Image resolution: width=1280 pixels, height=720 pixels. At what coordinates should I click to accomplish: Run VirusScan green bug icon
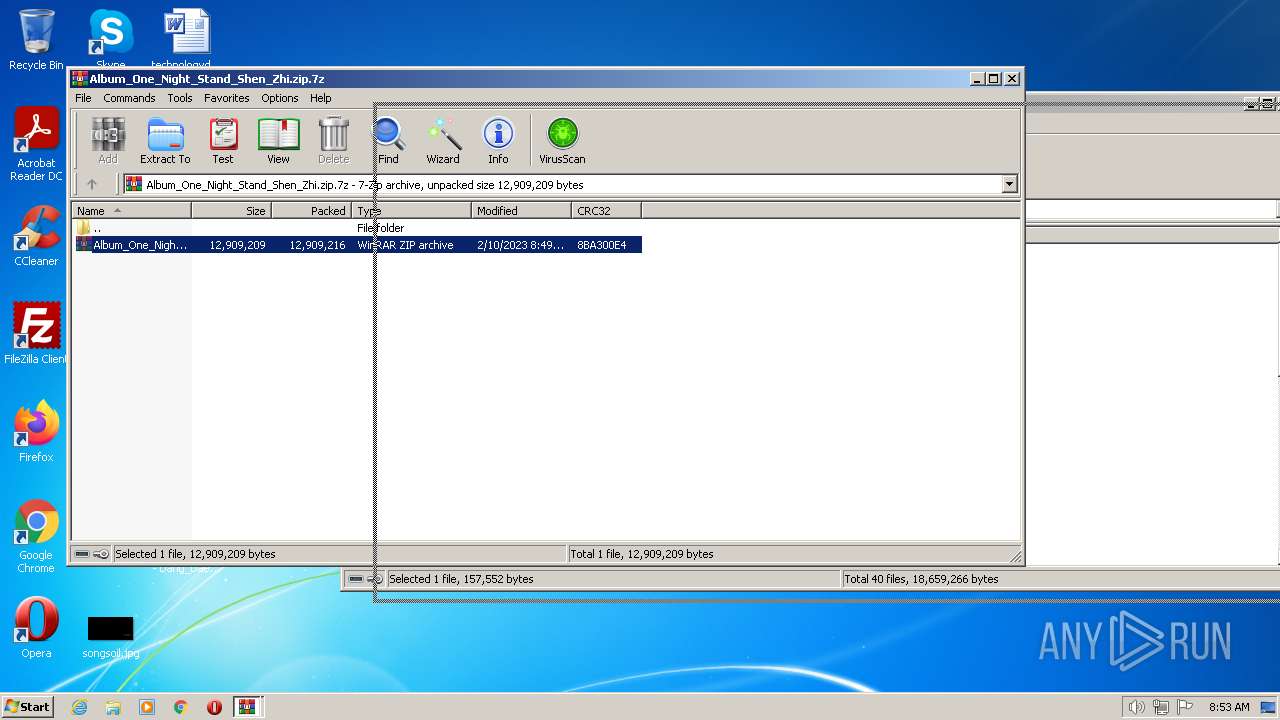pos(562,141)
